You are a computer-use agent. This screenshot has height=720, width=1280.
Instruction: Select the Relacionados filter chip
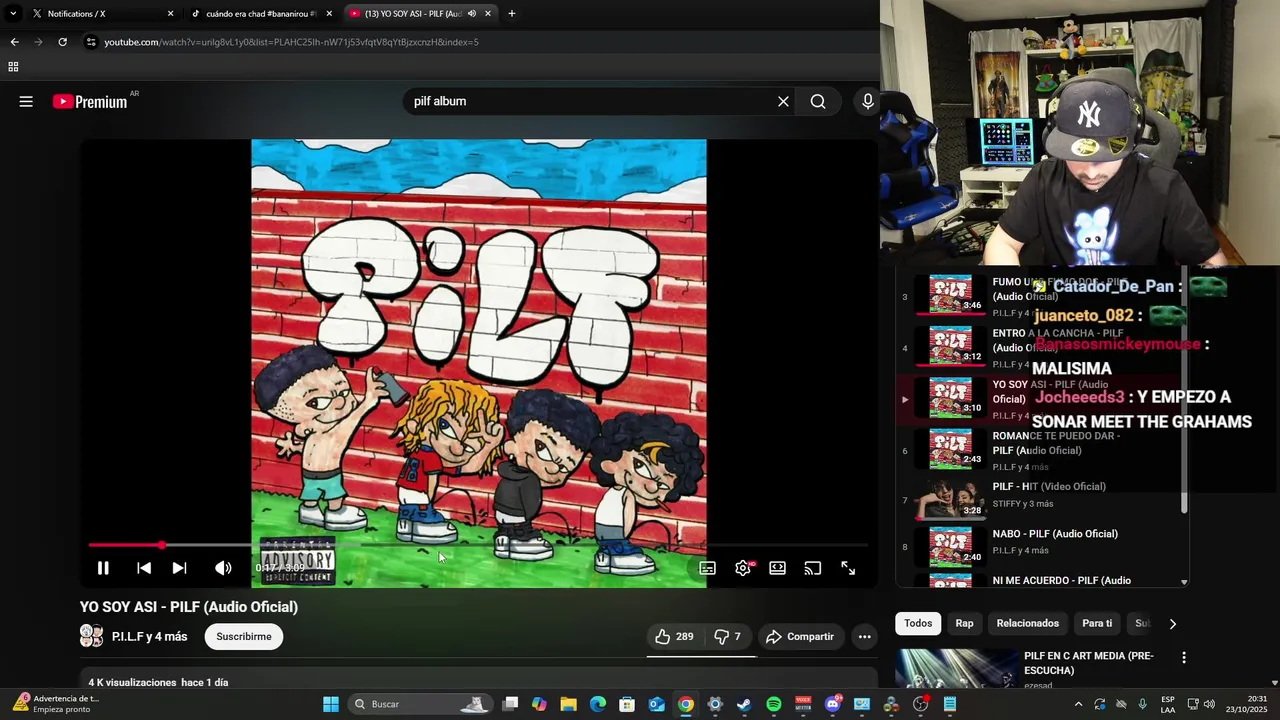click(1027, 623)
